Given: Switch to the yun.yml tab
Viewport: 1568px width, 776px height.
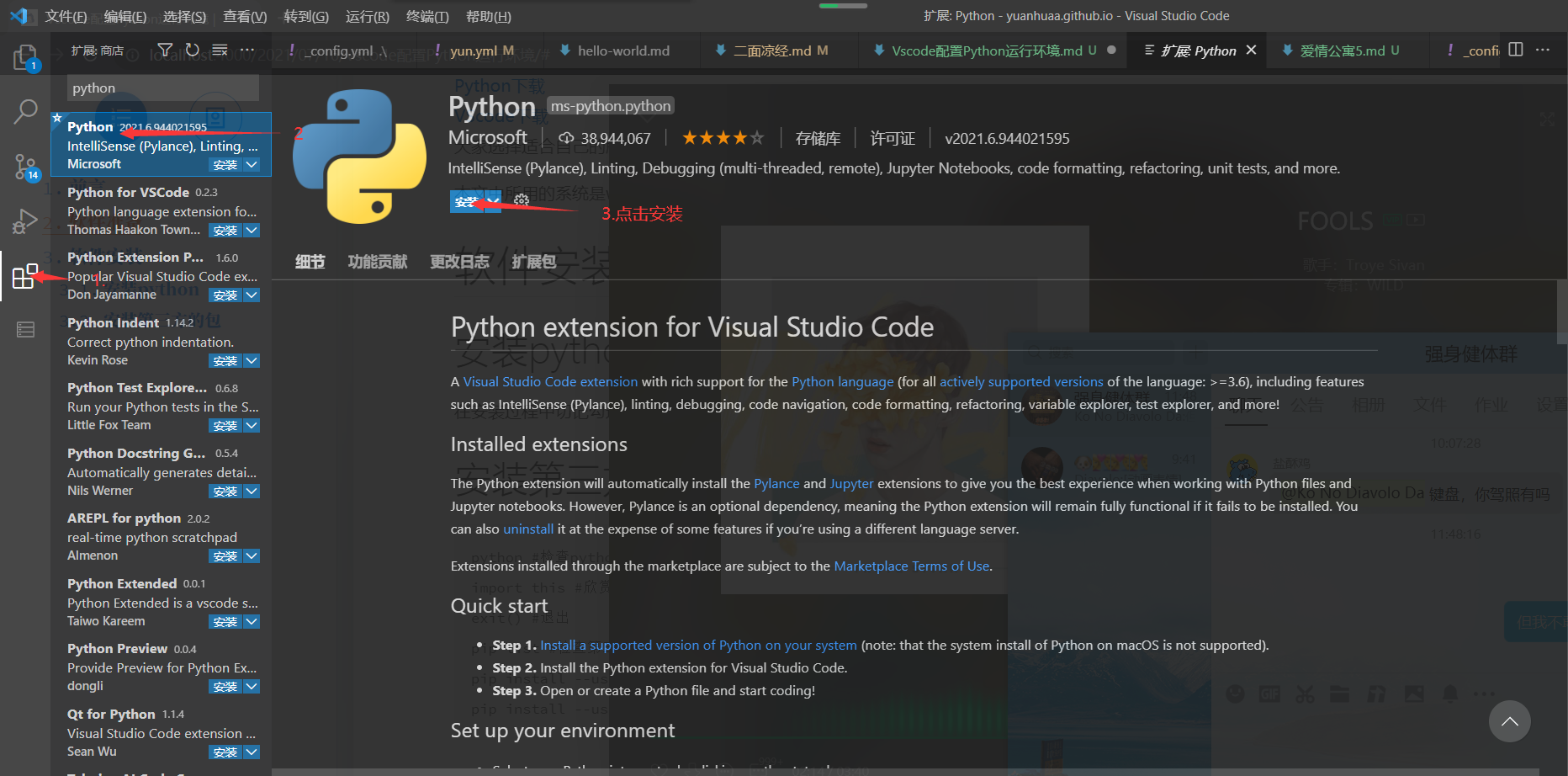Looking at the screenshot, I should click(x=481, y=50).
